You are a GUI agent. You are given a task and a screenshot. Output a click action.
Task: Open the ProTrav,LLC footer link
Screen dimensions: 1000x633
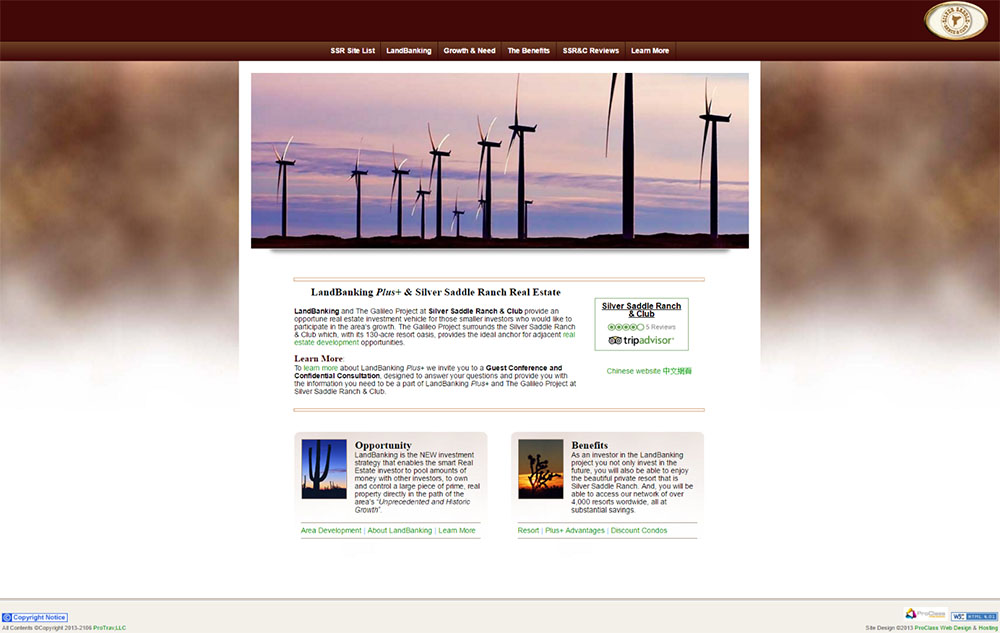pos(110,628)
